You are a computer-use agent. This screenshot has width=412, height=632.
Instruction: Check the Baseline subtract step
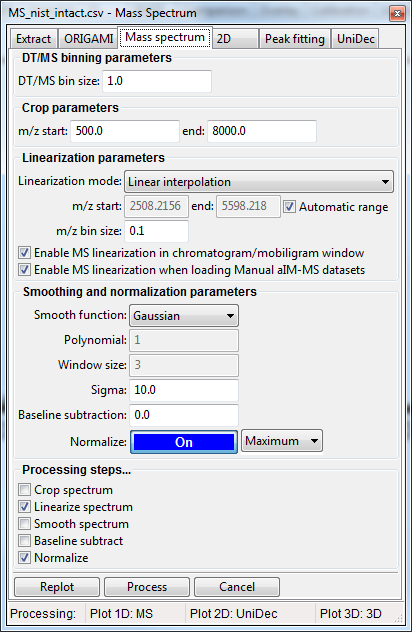click(24, 541)
